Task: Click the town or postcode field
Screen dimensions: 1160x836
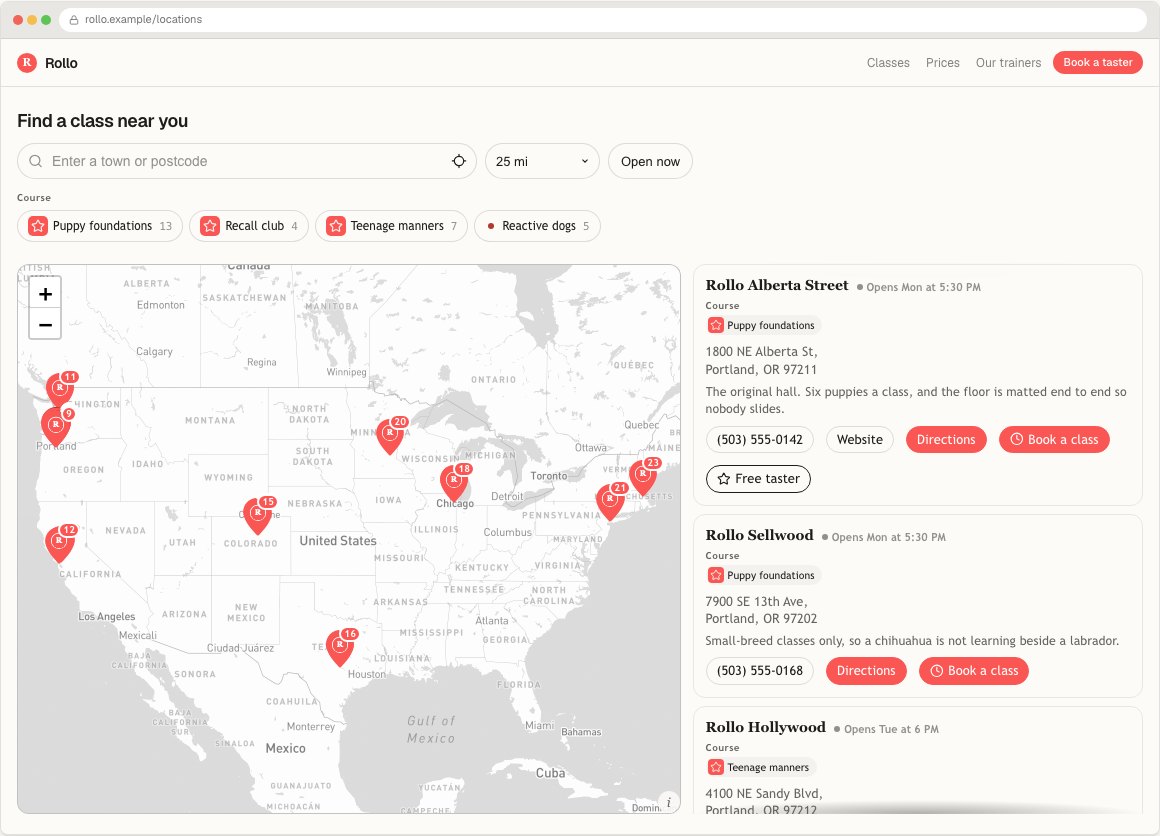Action: (x=246, y=161)
